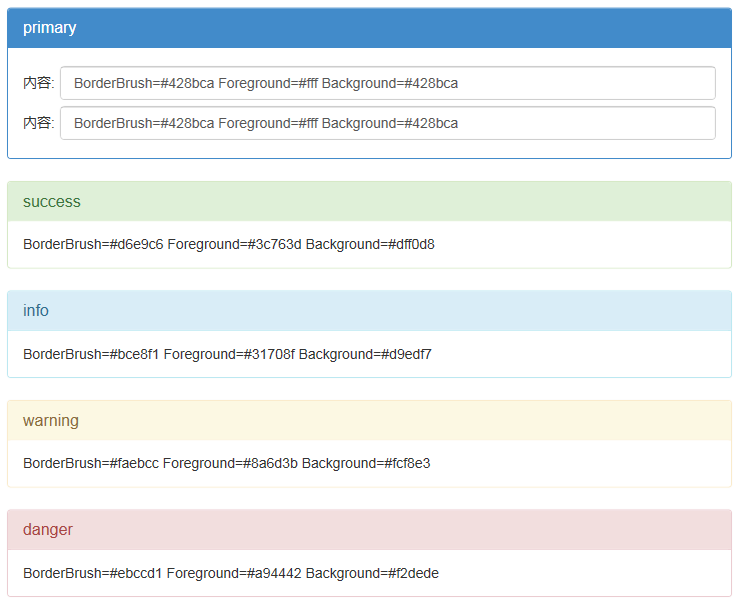Screen dimensions: 741x605
Task: Click Foreground=#8a6d3b text in warning panel
Action: coord(230,463)
